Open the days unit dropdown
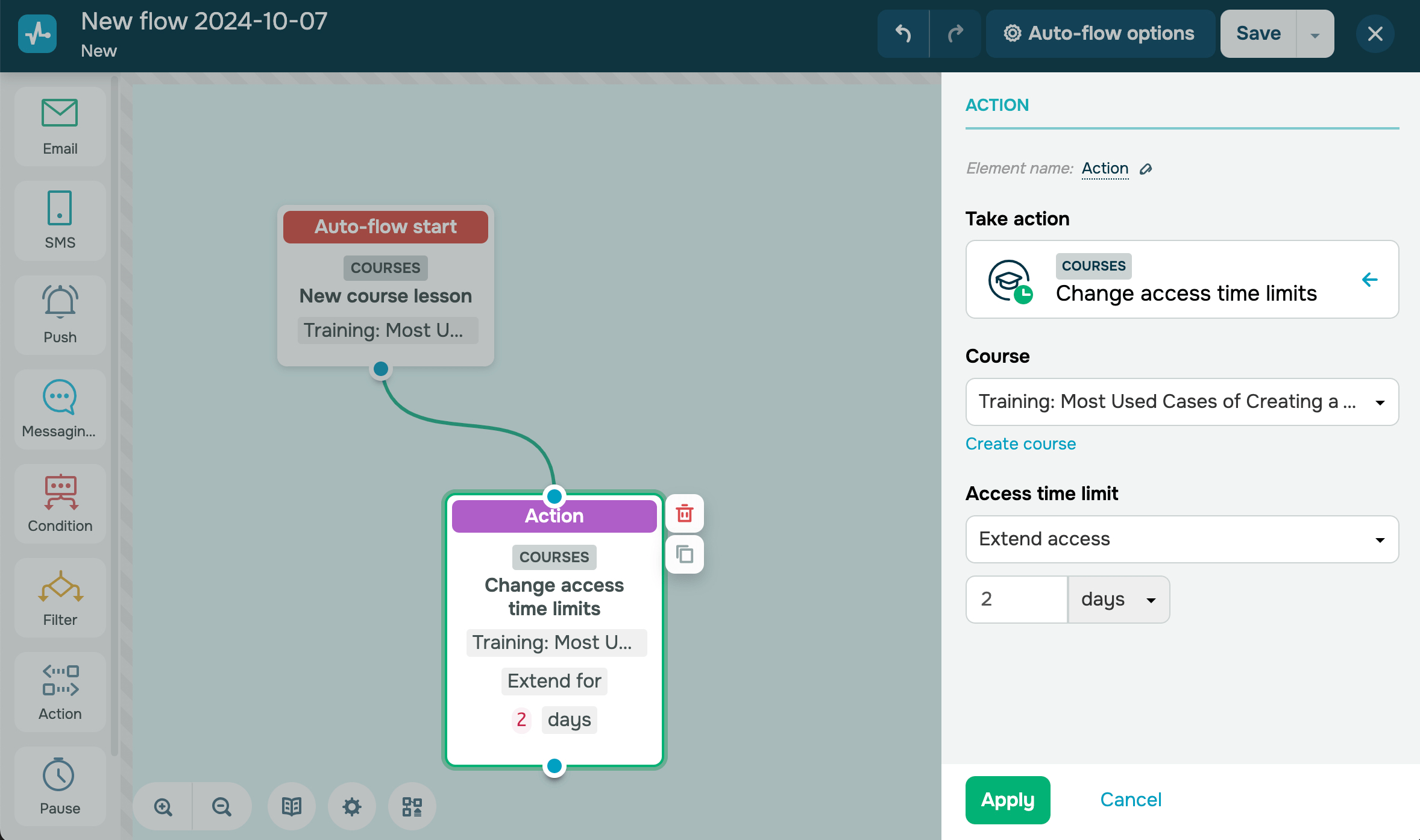Viewport: 1420px width, 840px height. 1119,600
